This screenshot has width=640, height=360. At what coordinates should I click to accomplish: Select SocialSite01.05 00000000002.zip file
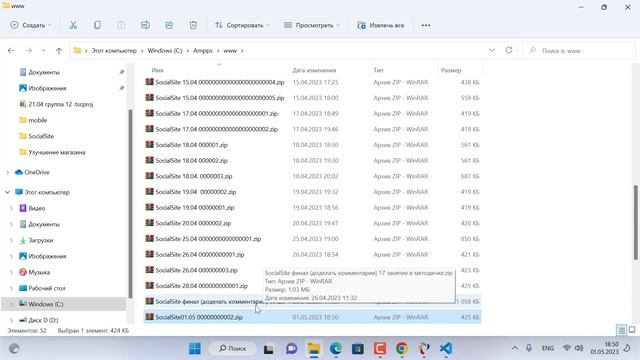point(312,317)
